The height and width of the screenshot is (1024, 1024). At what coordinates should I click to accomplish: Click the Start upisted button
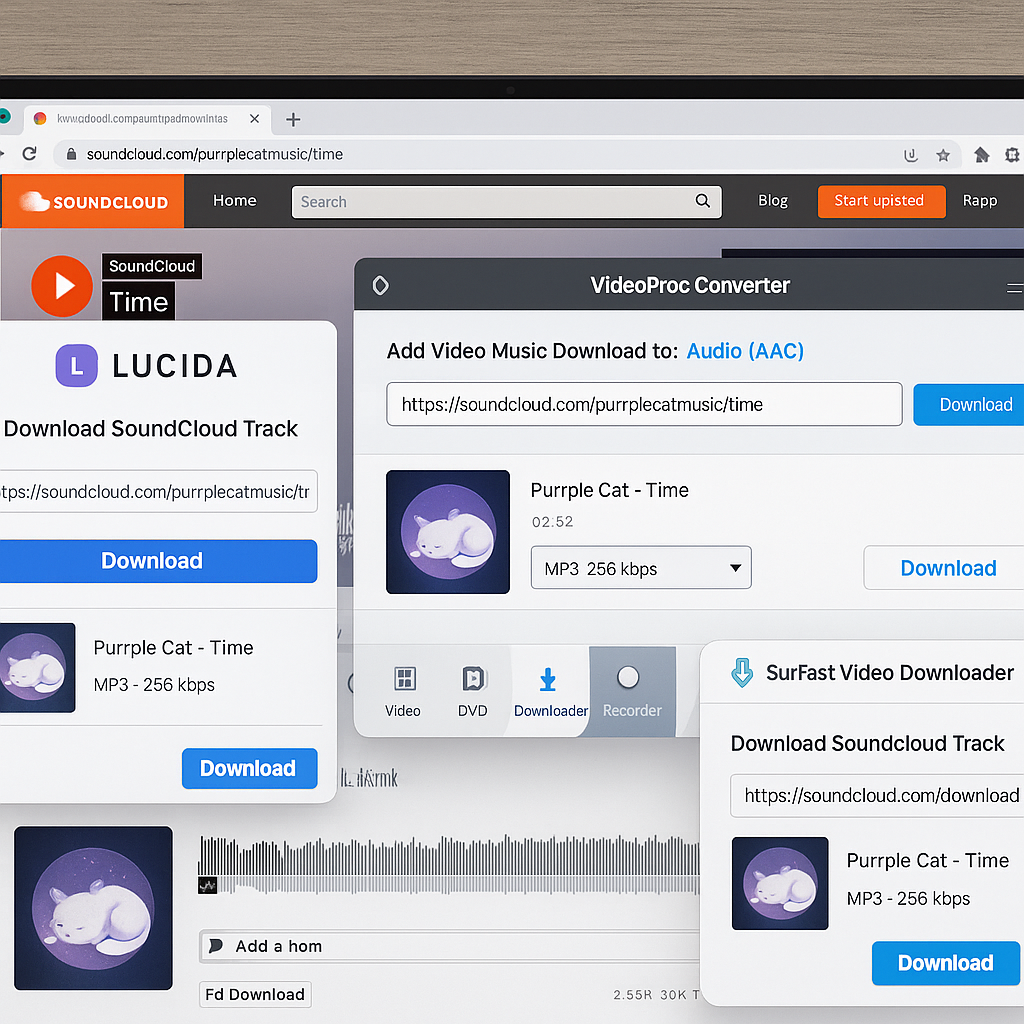[881, 201]
